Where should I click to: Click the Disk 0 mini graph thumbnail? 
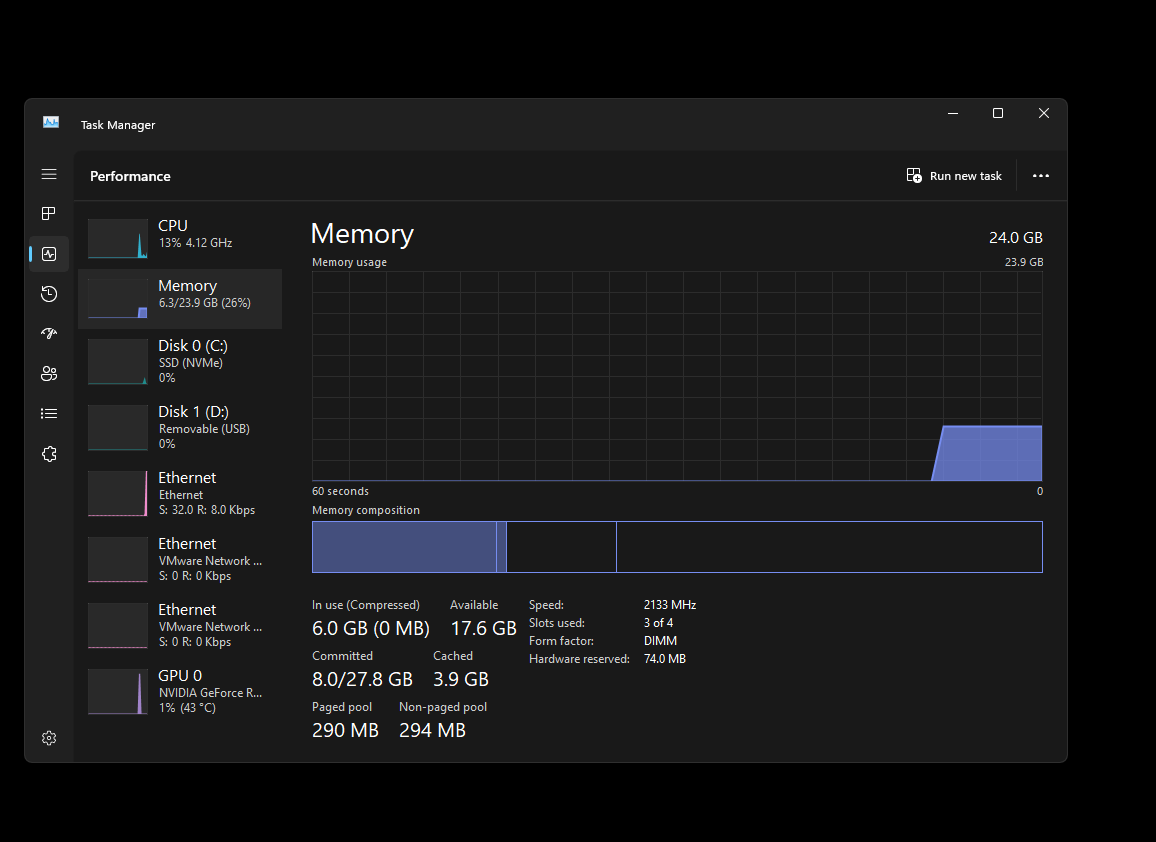coord(118,361)
